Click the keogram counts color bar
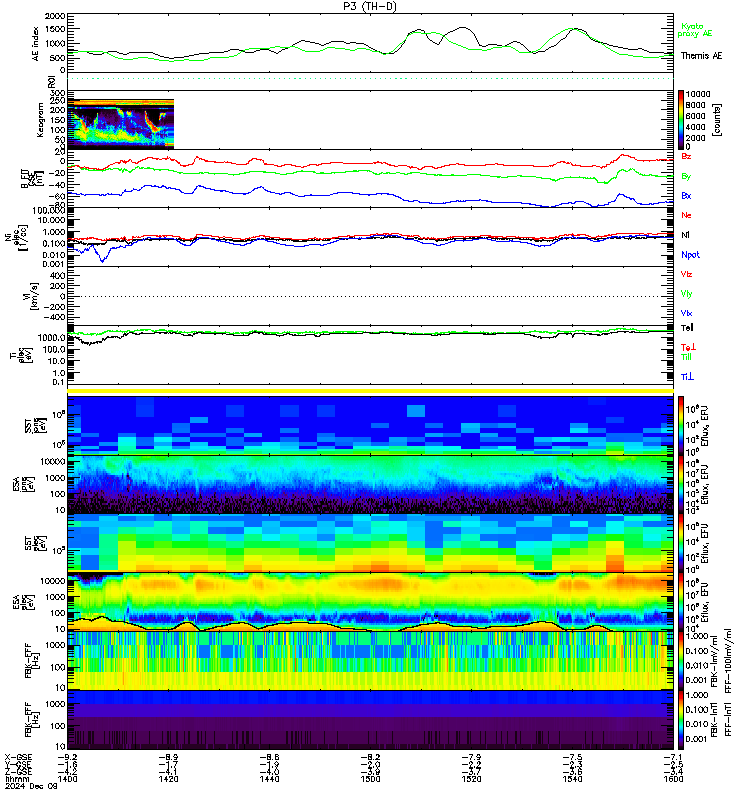 [x=681, y=120]
